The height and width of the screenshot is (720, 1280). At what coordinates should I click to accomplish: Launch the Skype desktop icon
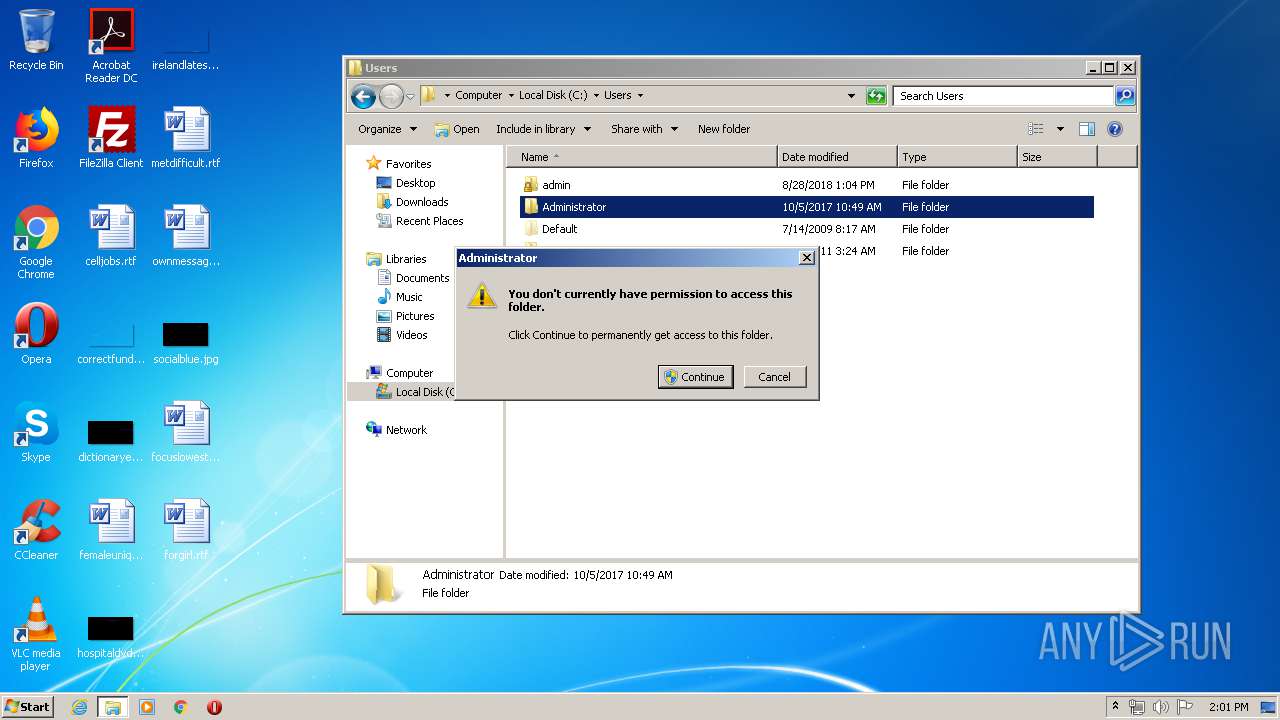coord(36,432)
